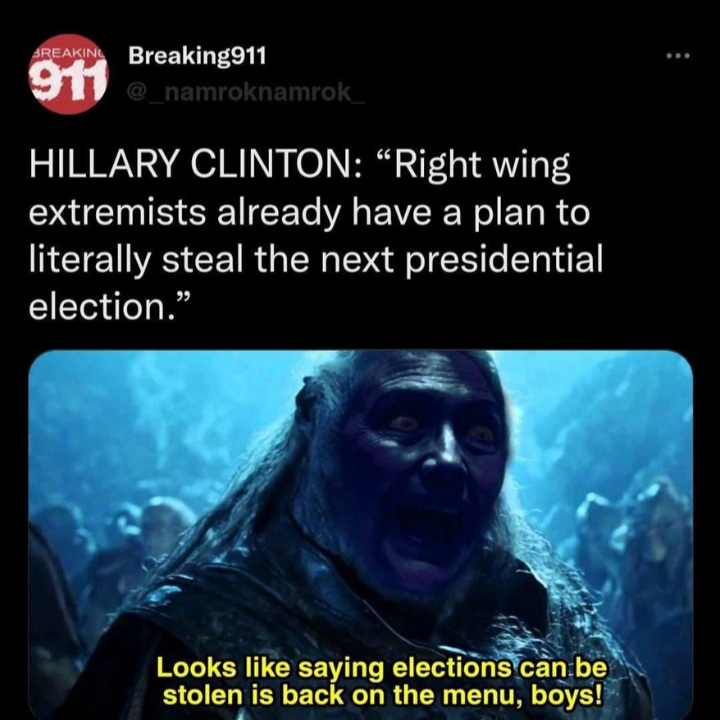
Task: Select the HILLARY CLINTON name in tweet
Action: tap(190, 165)
